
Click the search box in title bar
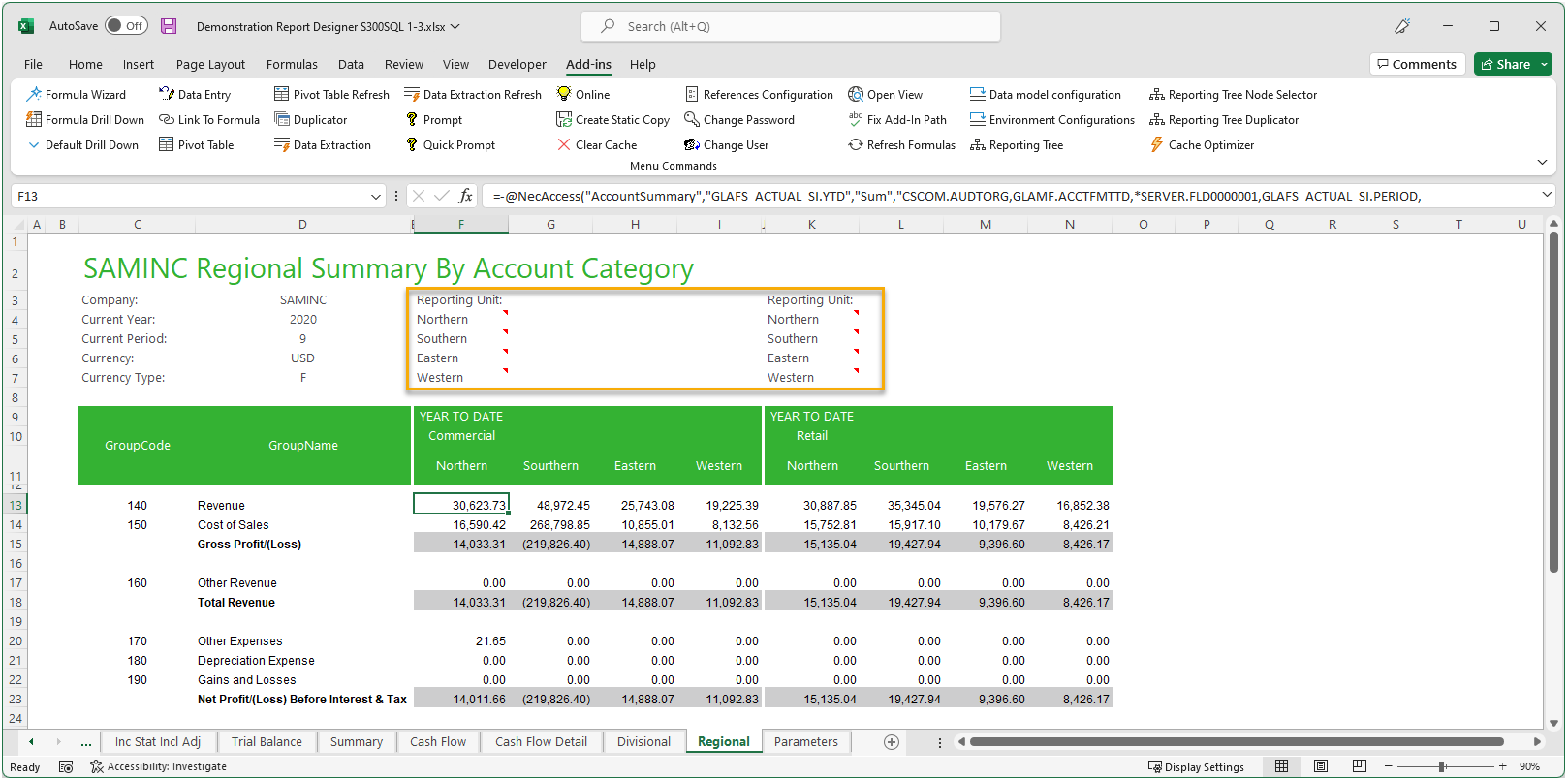790,27
